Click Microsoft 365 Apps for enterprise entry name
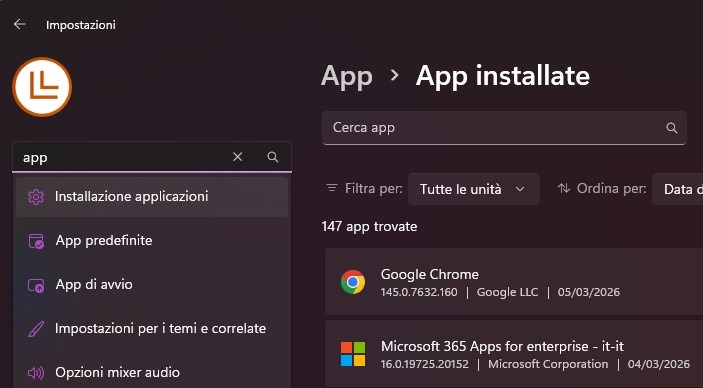Screen dimensions: 703x388 [502, 346]
